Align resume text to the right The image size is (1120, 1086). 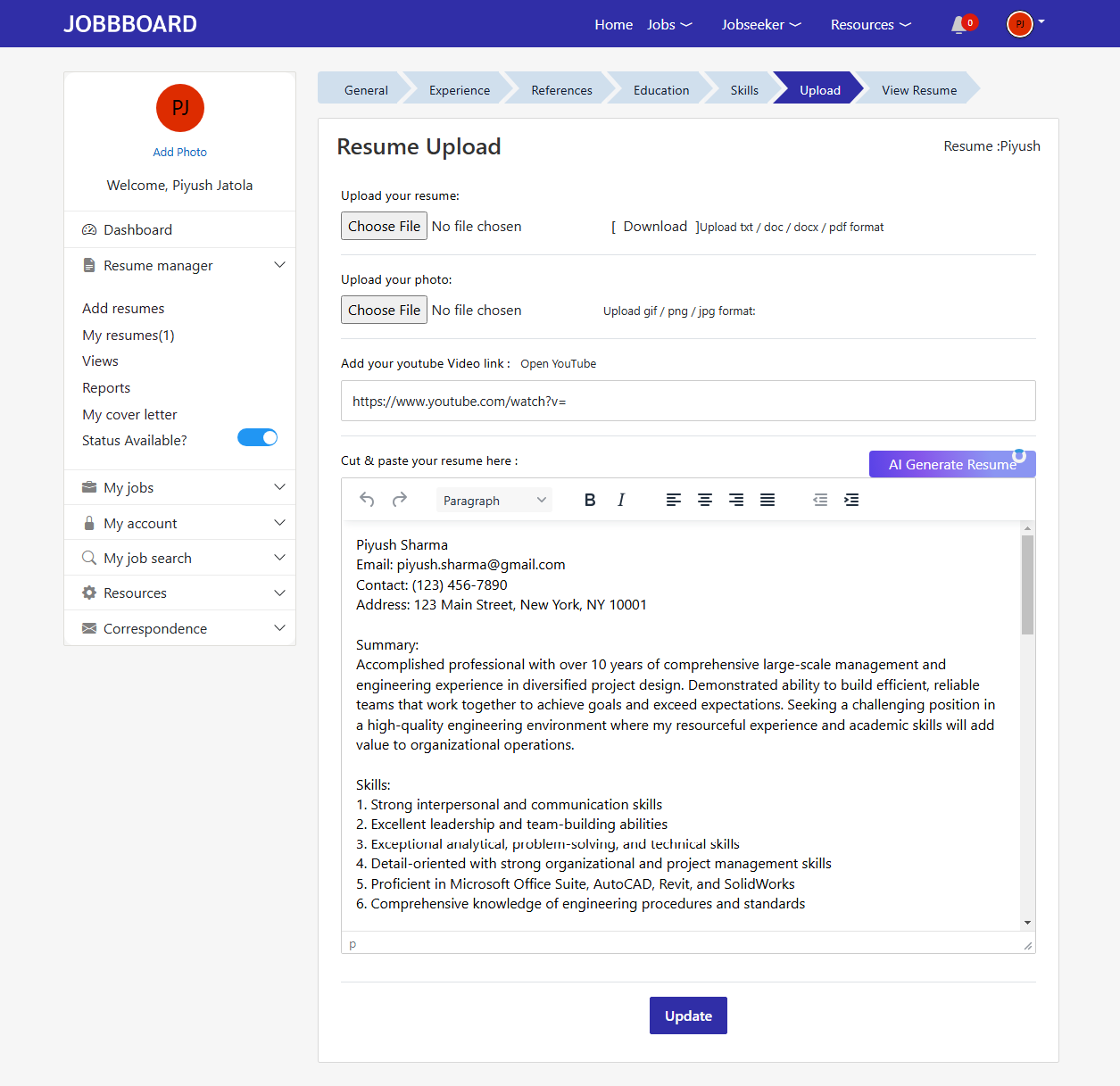pos(736,500)
